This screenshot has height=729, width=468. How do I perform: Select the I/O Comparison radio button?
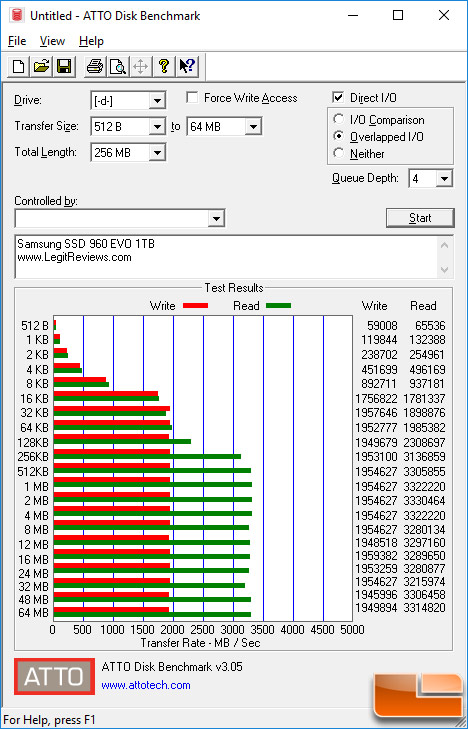[338, 119]
